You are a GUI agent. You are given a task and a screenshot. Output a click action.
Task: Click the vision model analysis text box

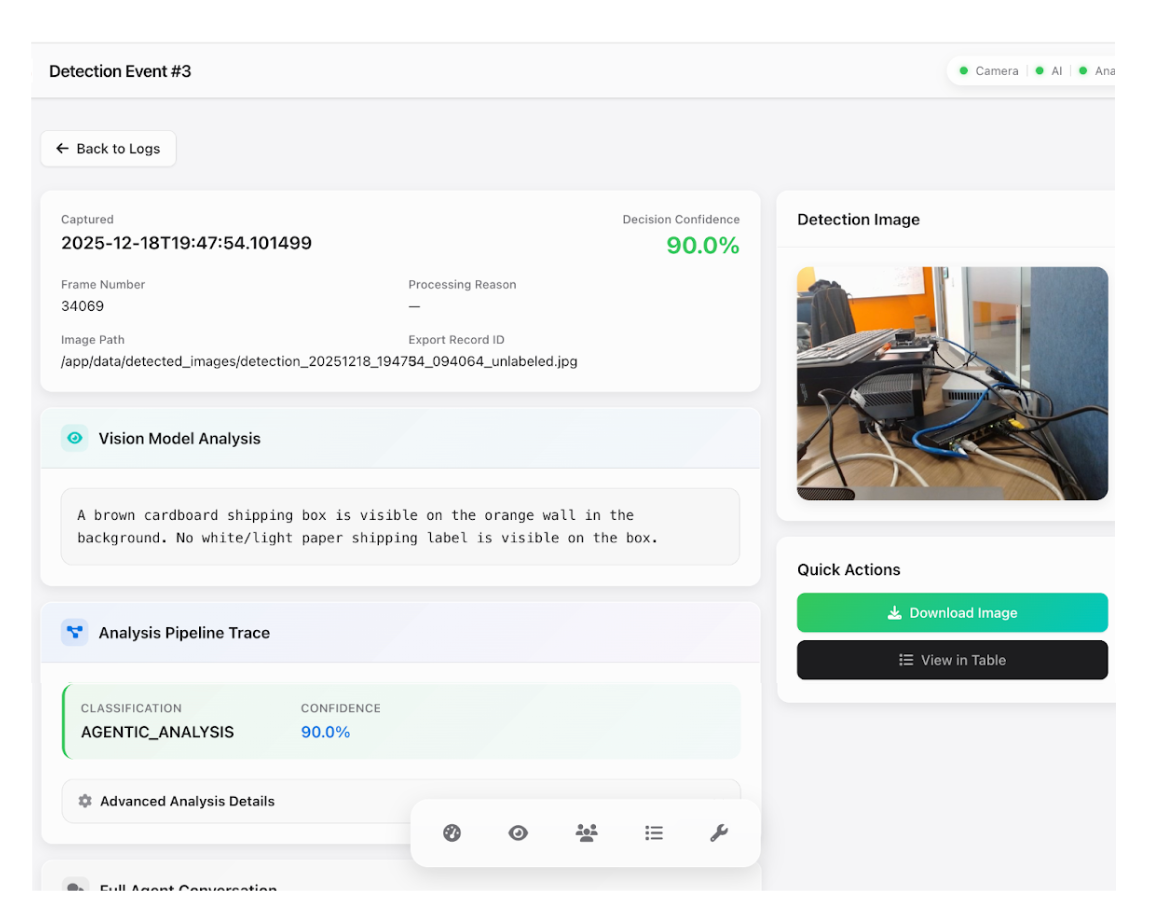pyautogui.click(x=400, y=527)
